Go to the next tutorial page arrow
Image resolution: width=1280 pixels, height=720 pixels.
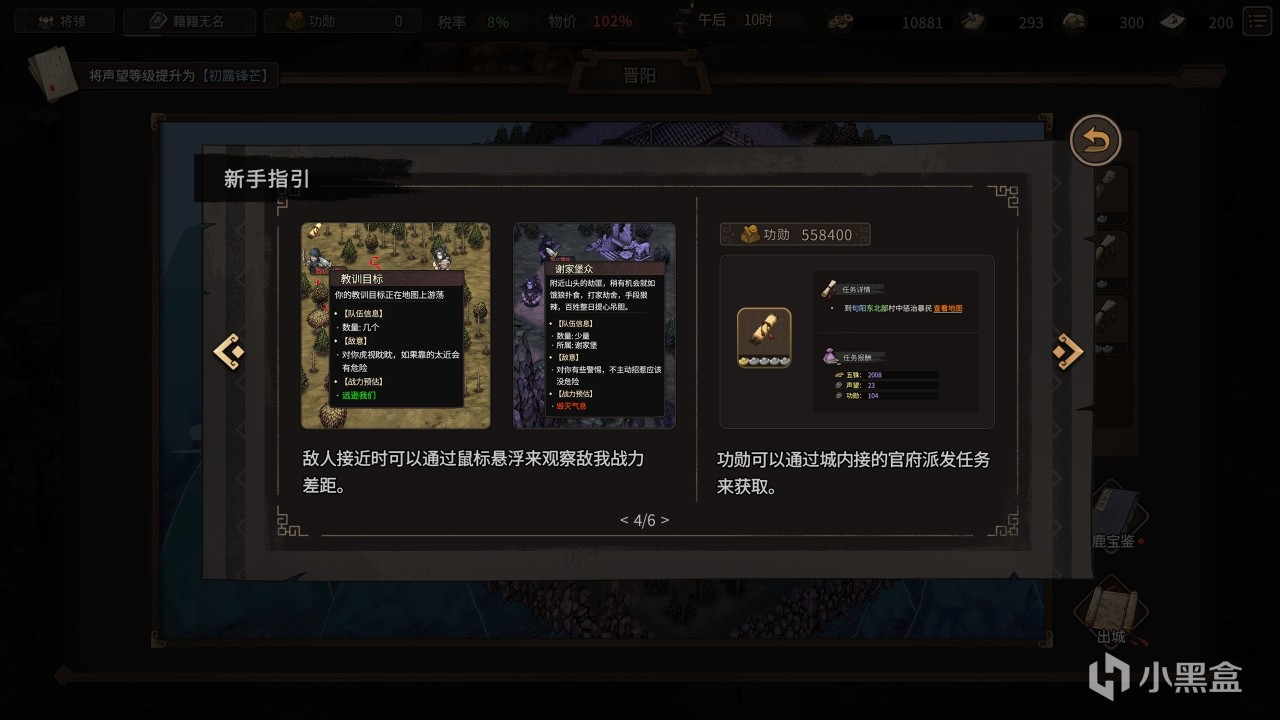pos(1068,351)
